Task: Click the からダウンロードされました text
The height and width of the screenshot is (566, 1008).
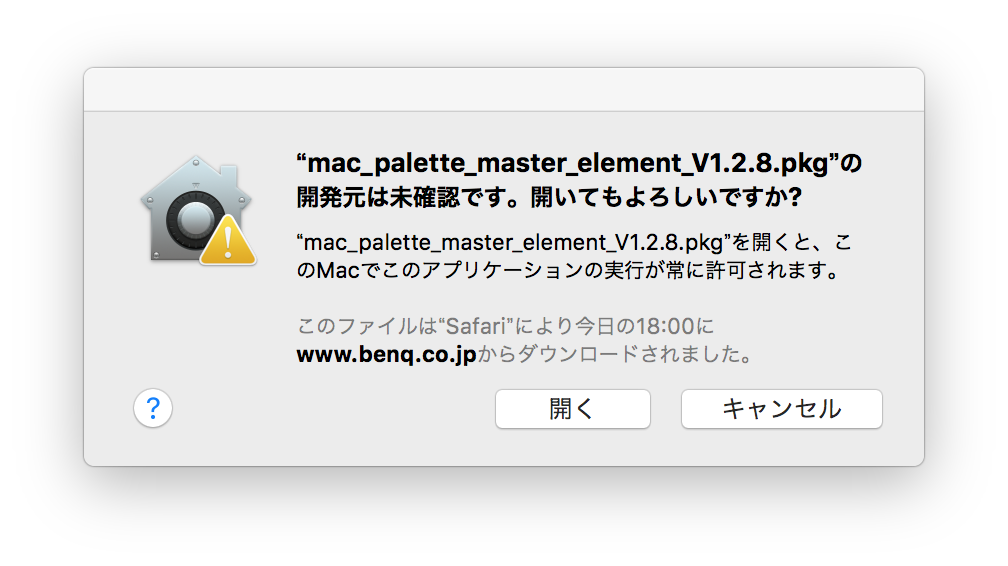Action: coord(615,354)
